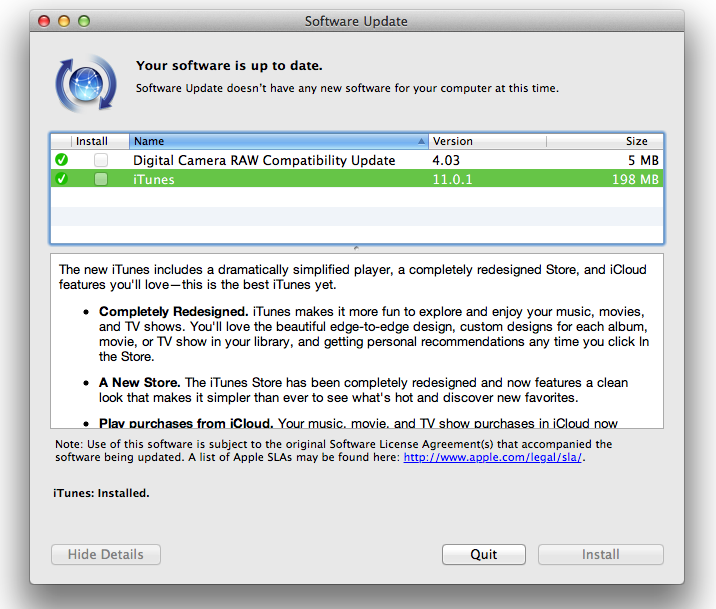Toggle install checkbox for iTunes
Viewport: 716px width, 609px height.
point(101,179)
